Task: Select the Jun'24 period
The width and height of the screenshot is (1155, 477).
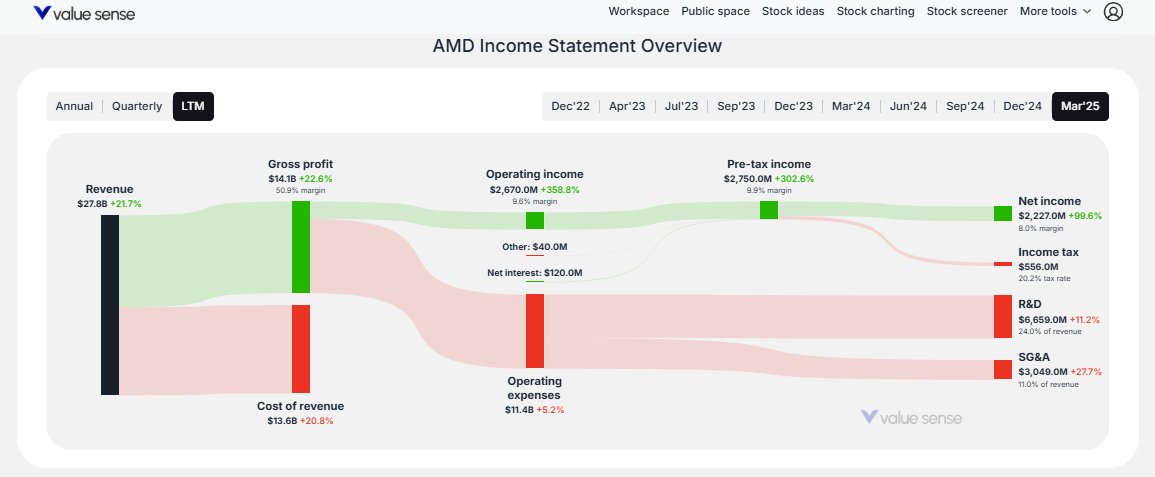Action: (x=908, y=106)
